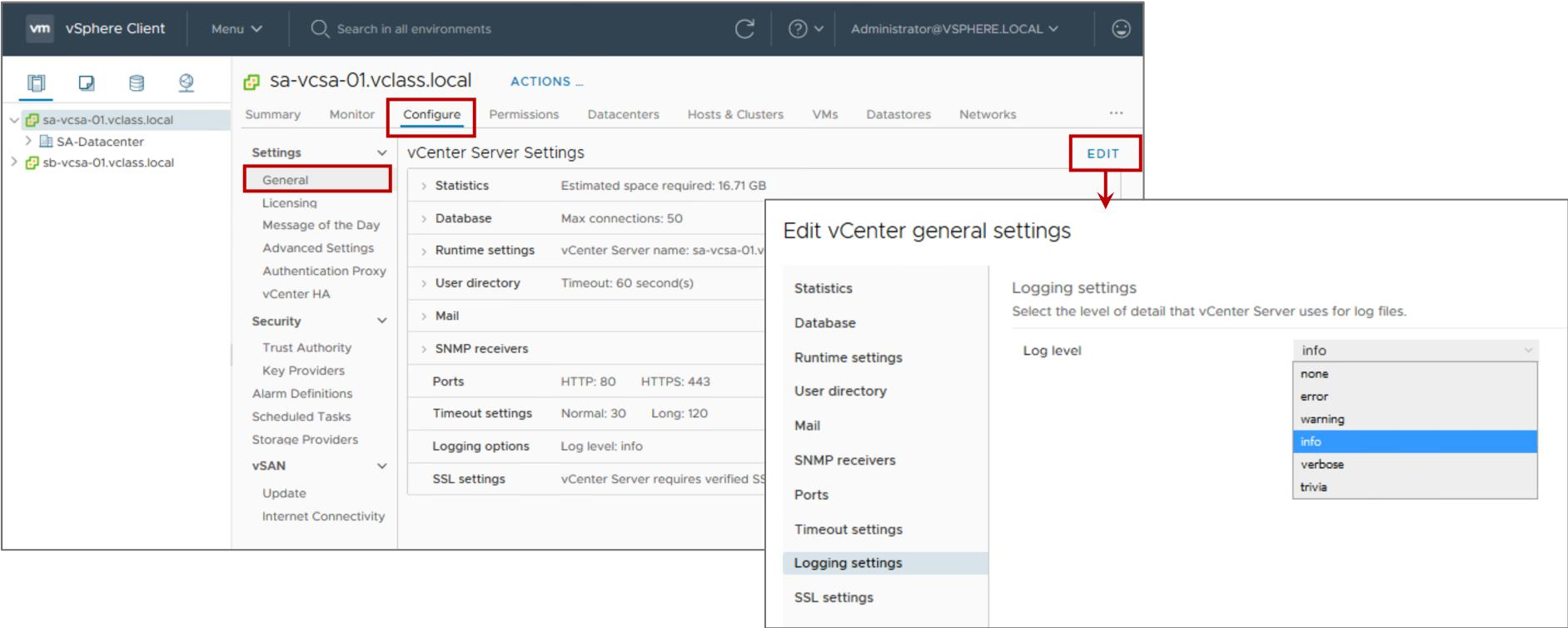Open the VMs and Templates inventory view icon
The height and width of the screenshot is (628, 1568).
pyautogui.click(x=87, y=82)
